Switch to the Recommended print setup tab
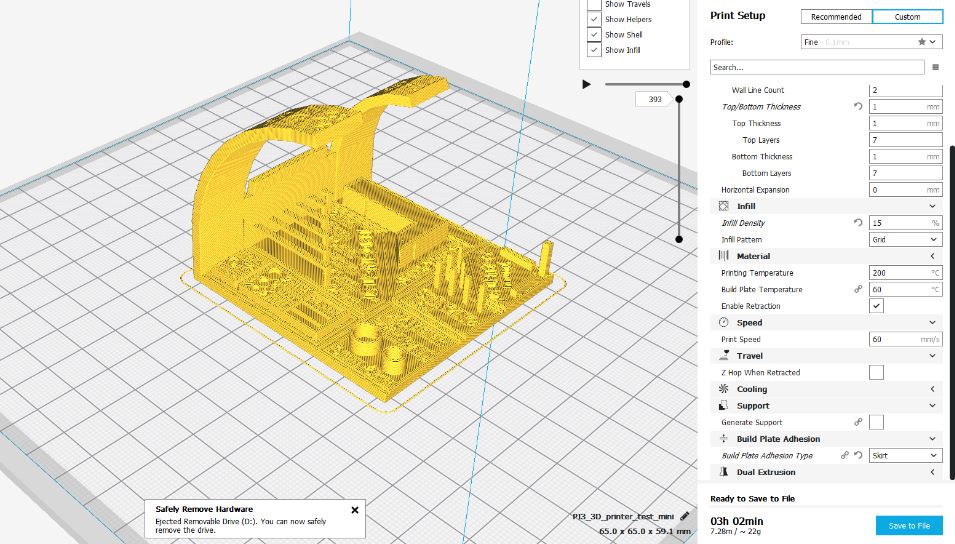 point(836,17)
